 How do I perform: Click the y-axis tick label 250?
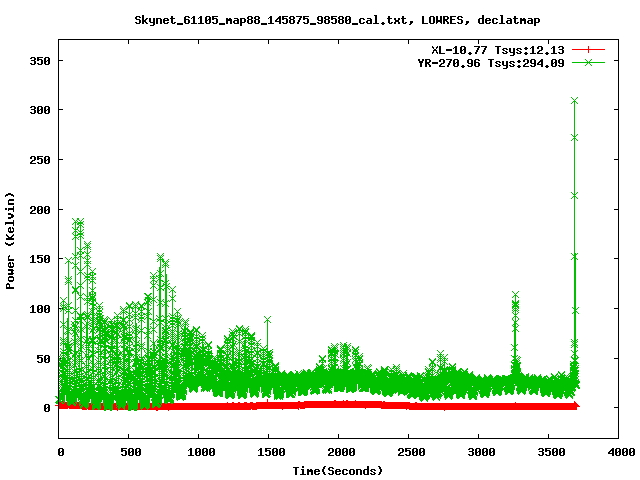[x=38, y=159]
